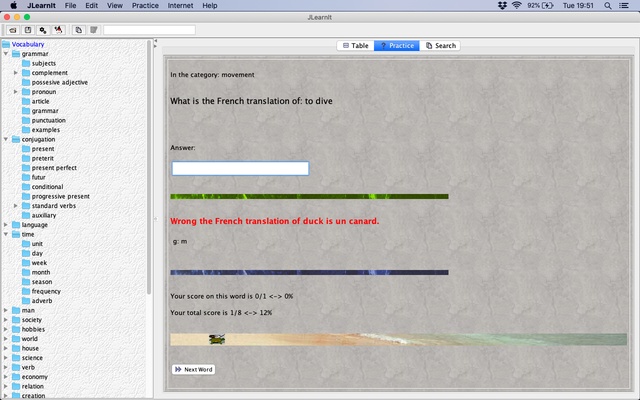Expand the science tree node

(6, 358)
